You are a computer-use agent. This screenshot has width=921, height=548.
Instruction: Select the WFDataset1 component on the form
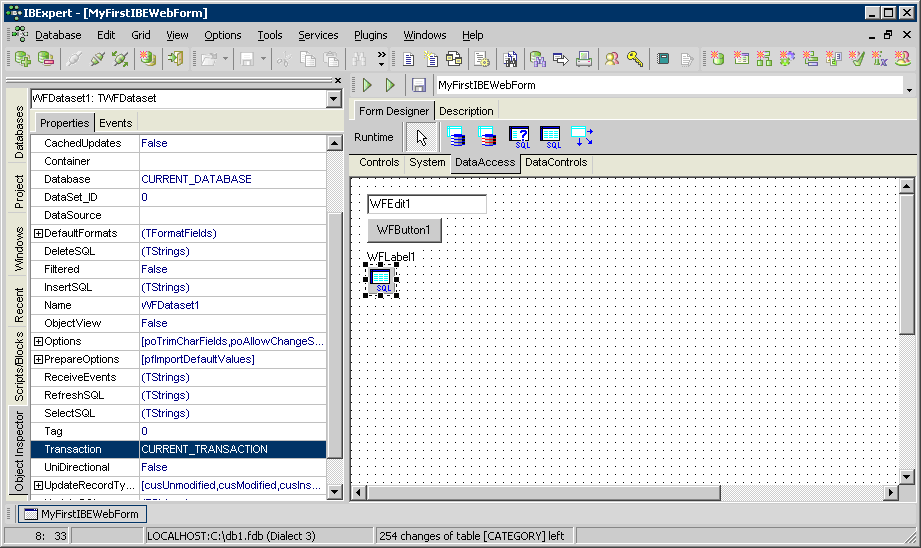(x=381, y=280)
